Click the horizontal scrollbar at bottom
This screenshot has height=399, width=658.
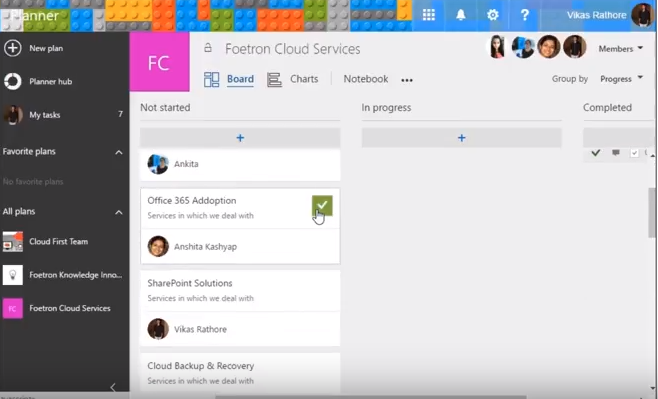tap(371, 396)
